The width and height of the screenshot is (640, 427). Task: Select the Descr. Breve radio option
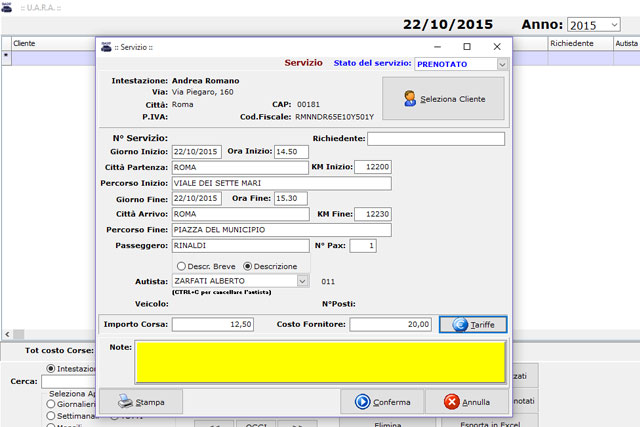coord(181,266)
